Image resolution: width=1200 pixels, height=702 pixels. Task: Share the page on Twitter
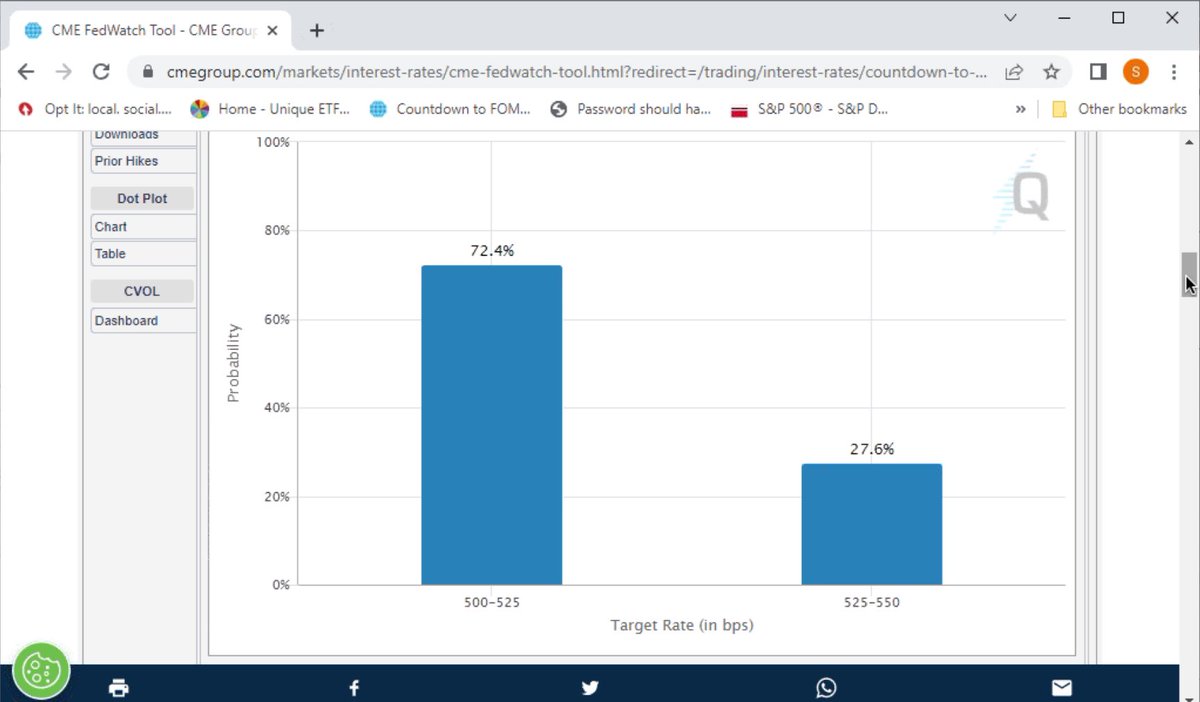tap(590, 687)
